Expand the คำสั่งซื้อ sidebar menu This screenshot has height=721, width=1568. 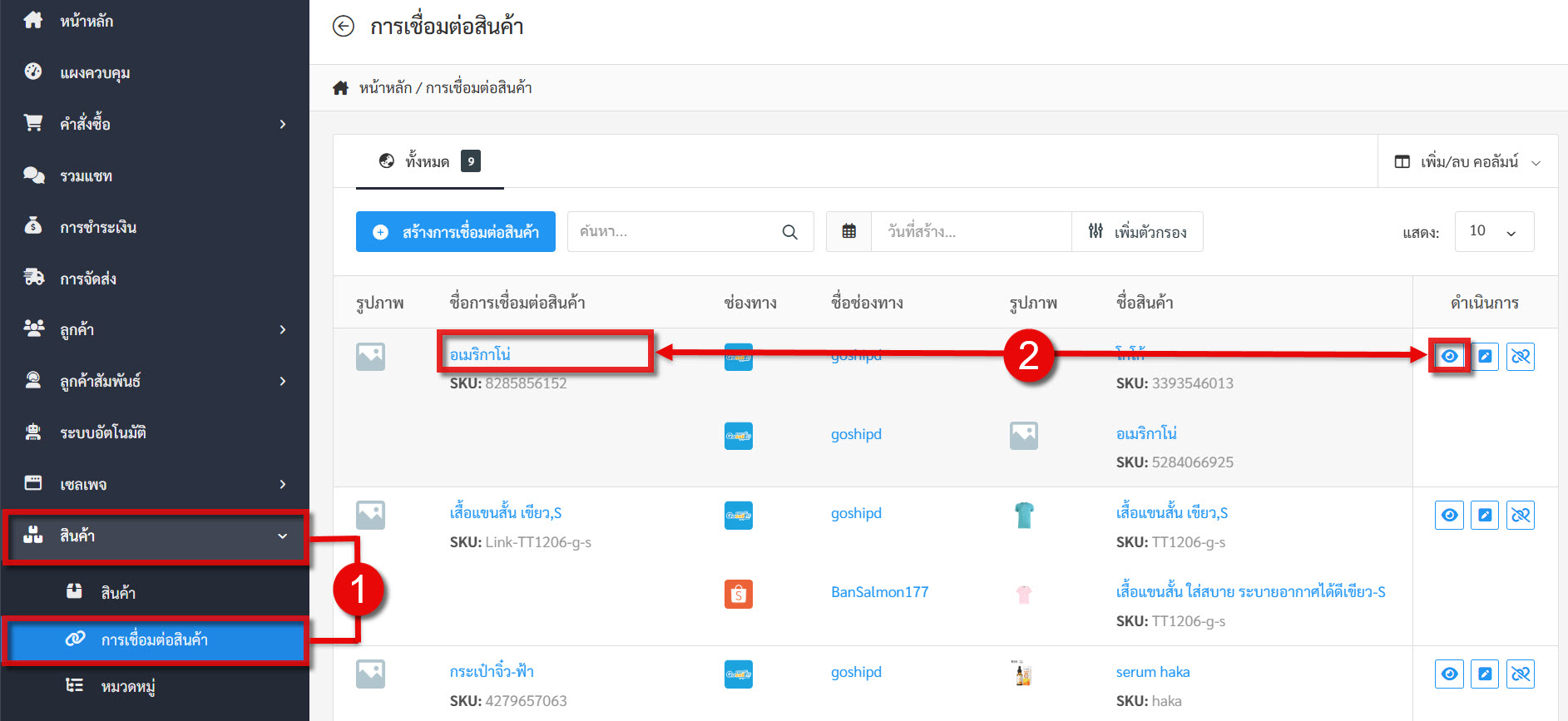pos(155,124)
